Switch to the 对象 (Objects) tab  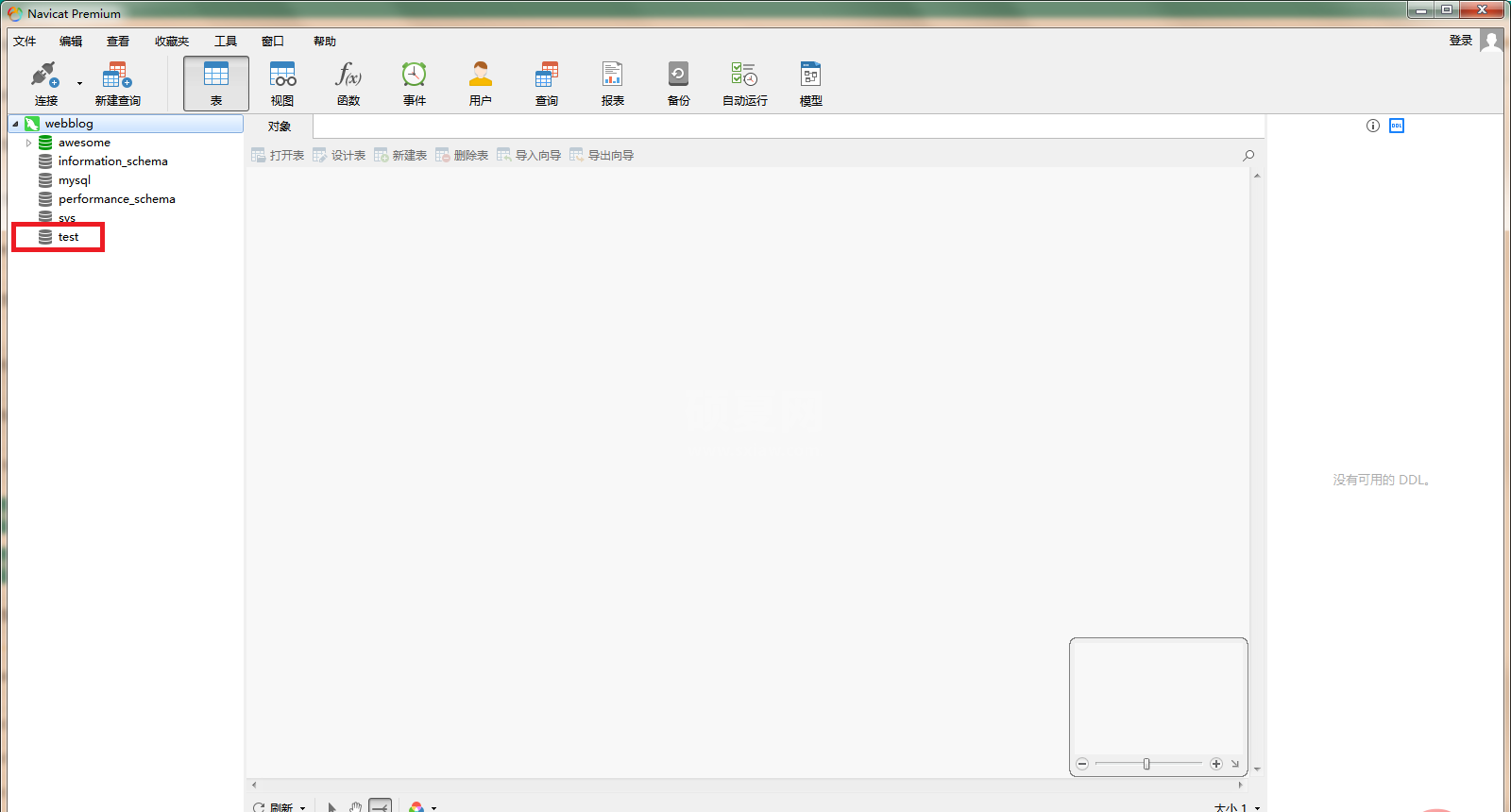[280, 127]
